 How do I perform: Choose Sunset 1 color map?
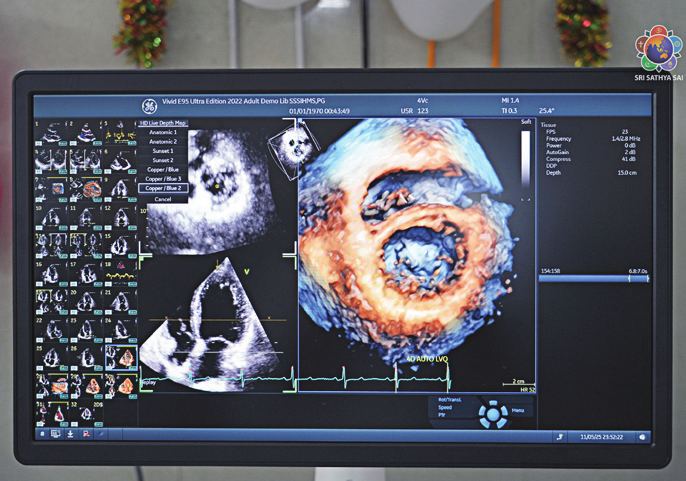click(163, 151)
